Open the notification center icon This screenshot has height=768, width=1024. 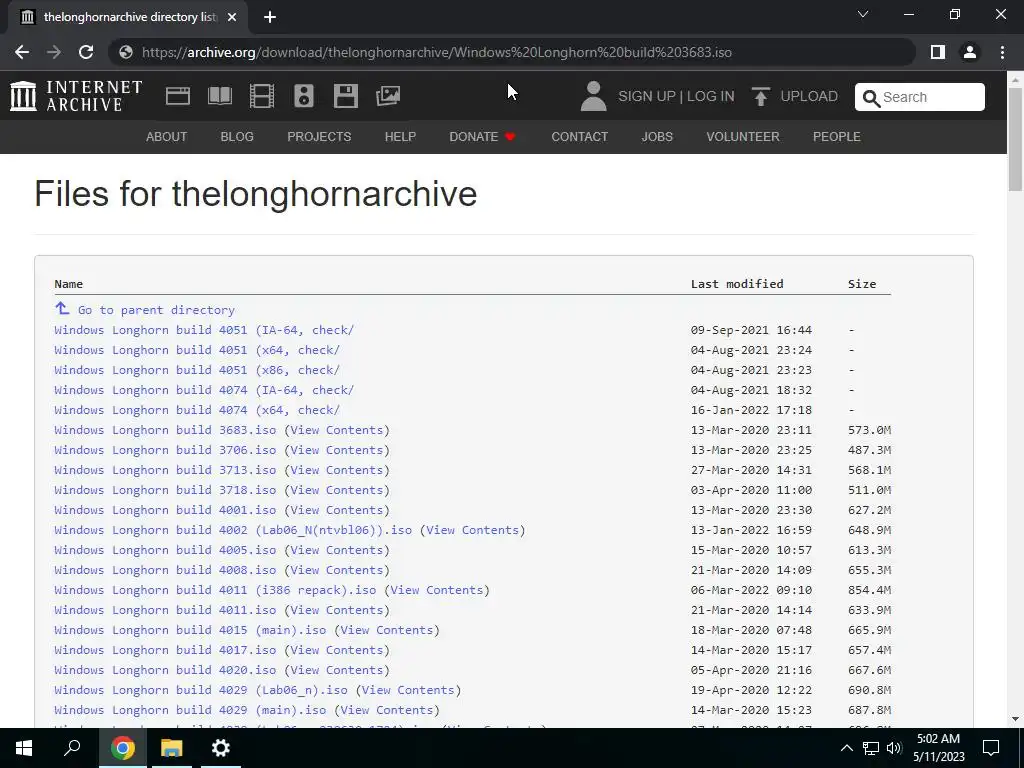click(991, 748)
